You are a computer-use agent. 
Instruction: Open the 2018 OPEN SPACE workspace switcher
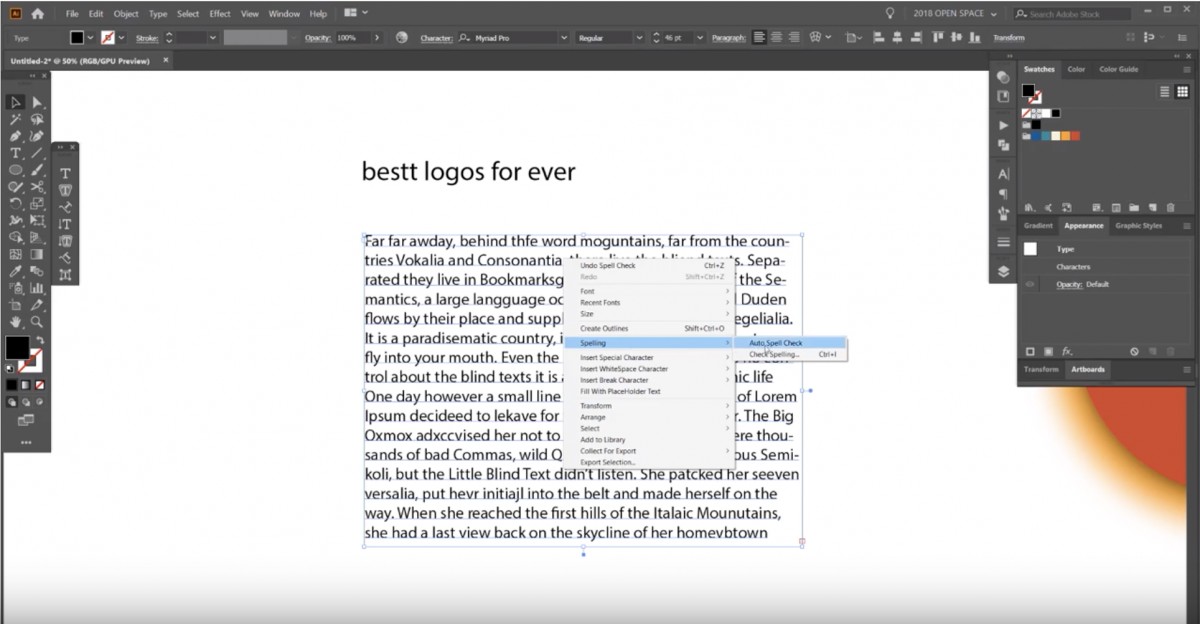(x=954, y=14)
